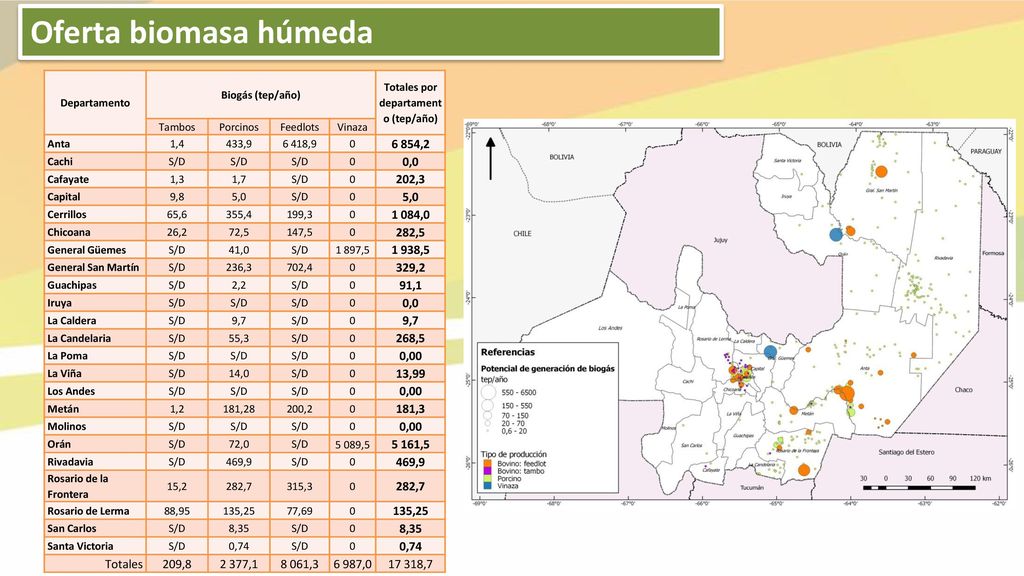Screen dimensions: 1024x576
Task: Select Capital's tambos value '9,8'
Action: click(x=177, y=197)
